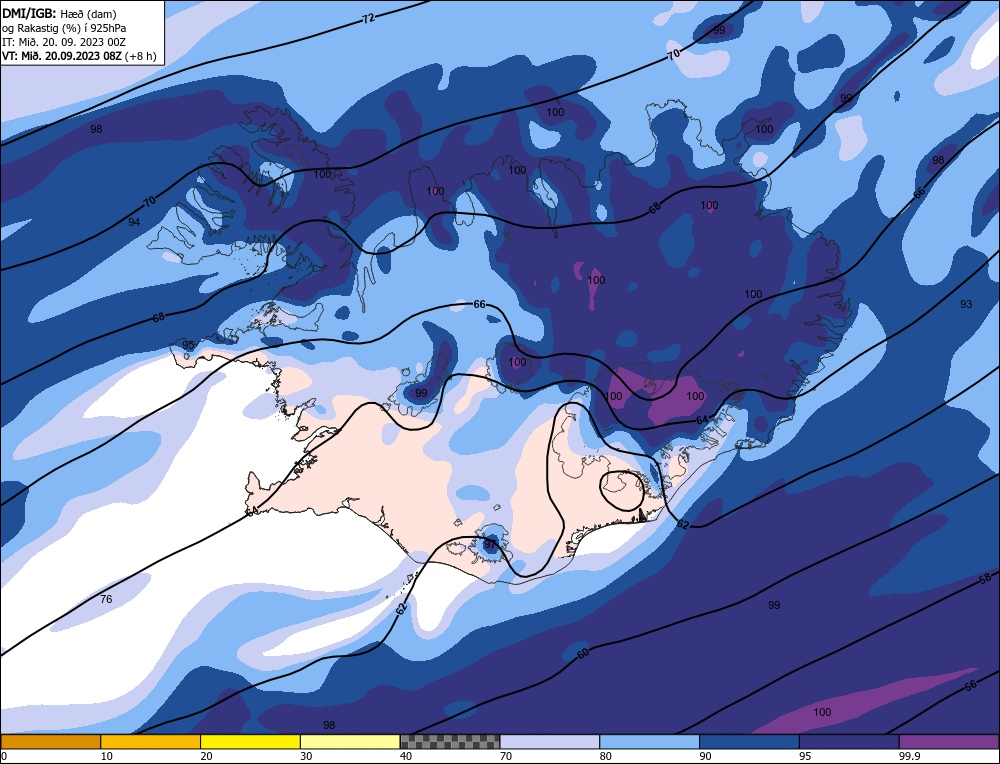Click the light blue 80–90 legend swatch
This screenshot has width=1000, height=764.
pyautogui.click(x=649, y=742)
